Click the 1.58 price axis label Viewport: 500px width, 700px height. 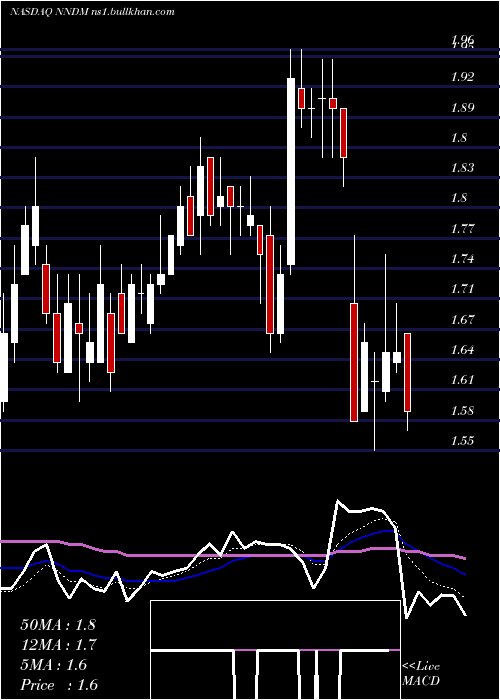coord(462,410)
